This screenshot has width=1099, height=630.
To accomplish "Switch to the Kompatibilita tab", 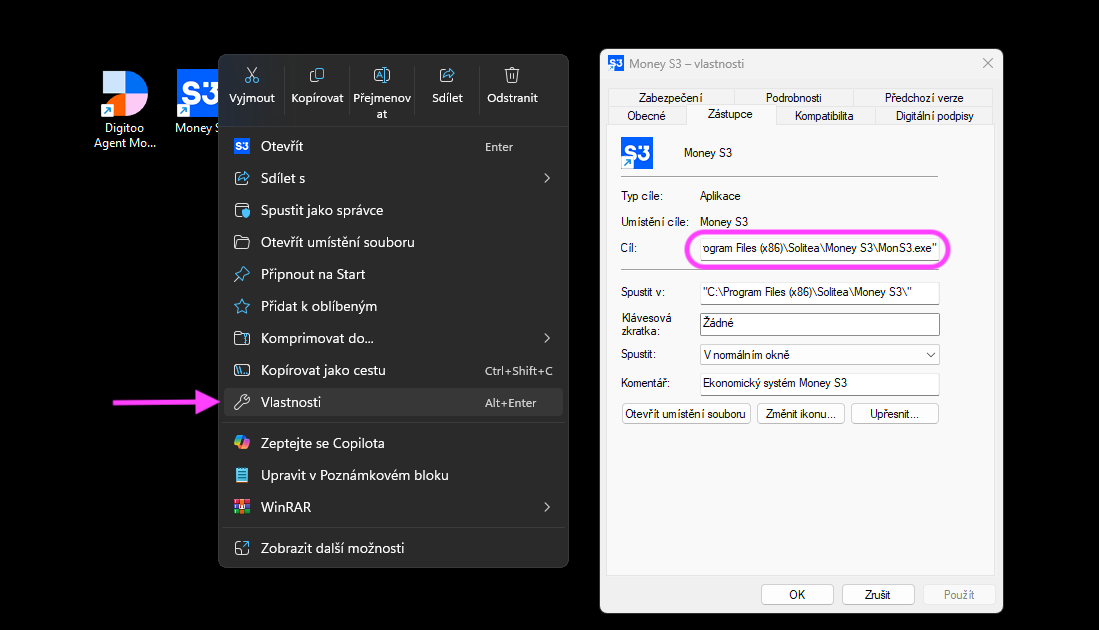I will click(824, 116).
